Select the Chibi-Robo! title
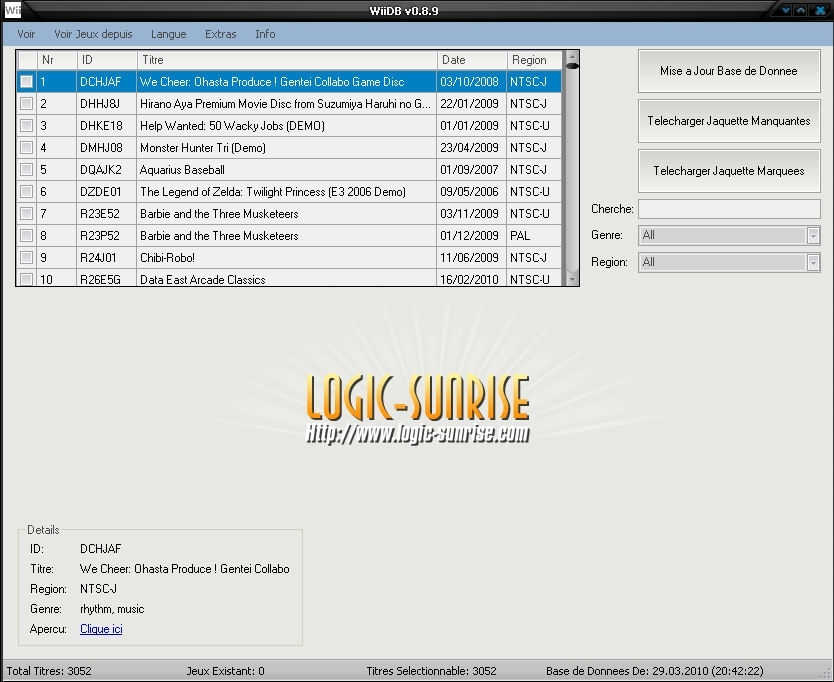 167,257
